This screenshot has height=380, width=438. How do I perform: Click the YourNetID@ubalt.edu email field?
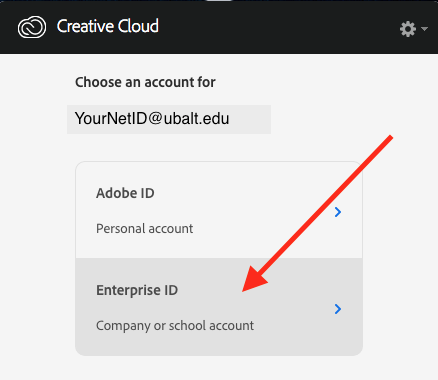[x=169, y=119]
